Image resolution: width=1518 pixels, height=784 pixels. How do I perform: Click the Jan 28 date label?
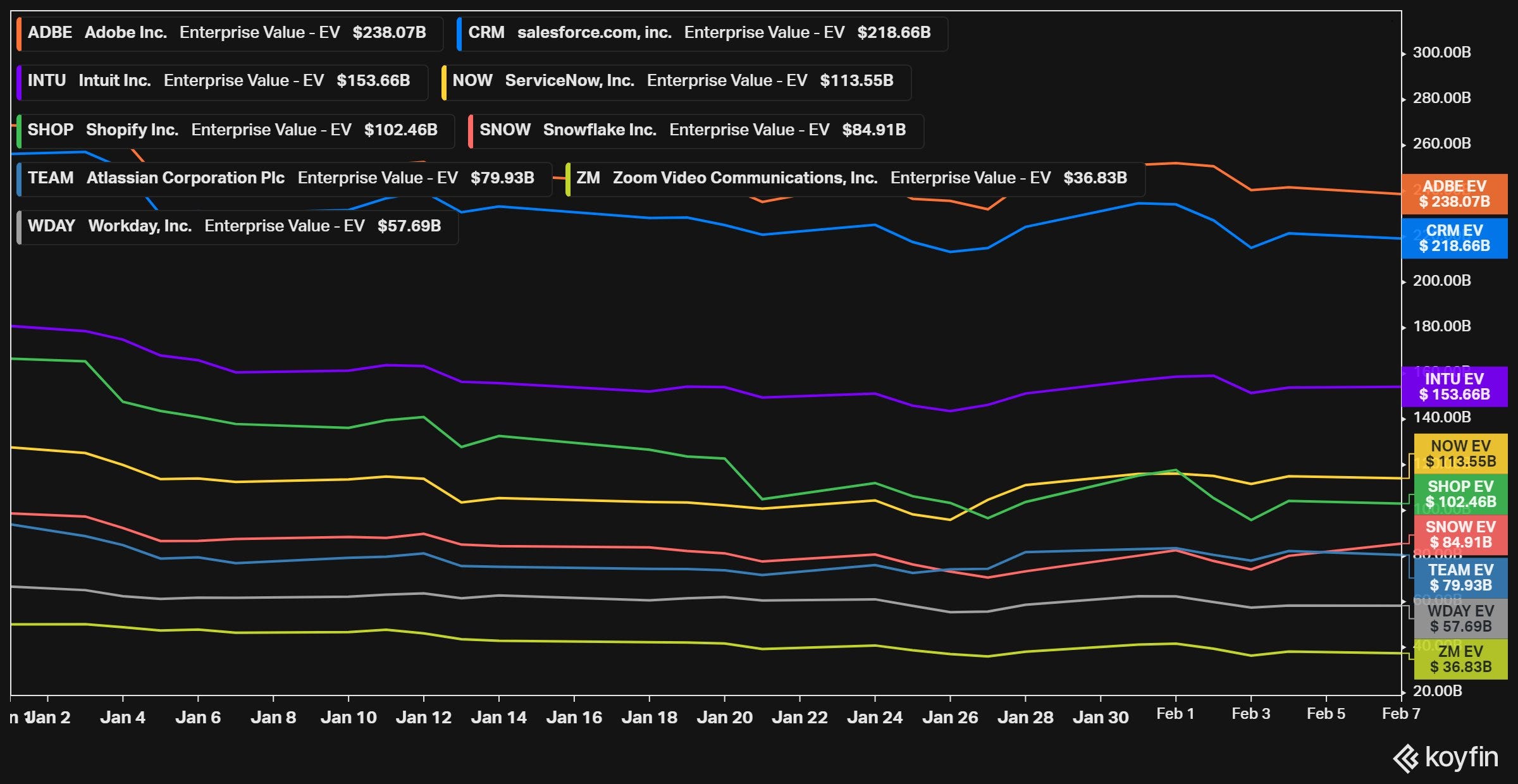[x=1026, y=718]
